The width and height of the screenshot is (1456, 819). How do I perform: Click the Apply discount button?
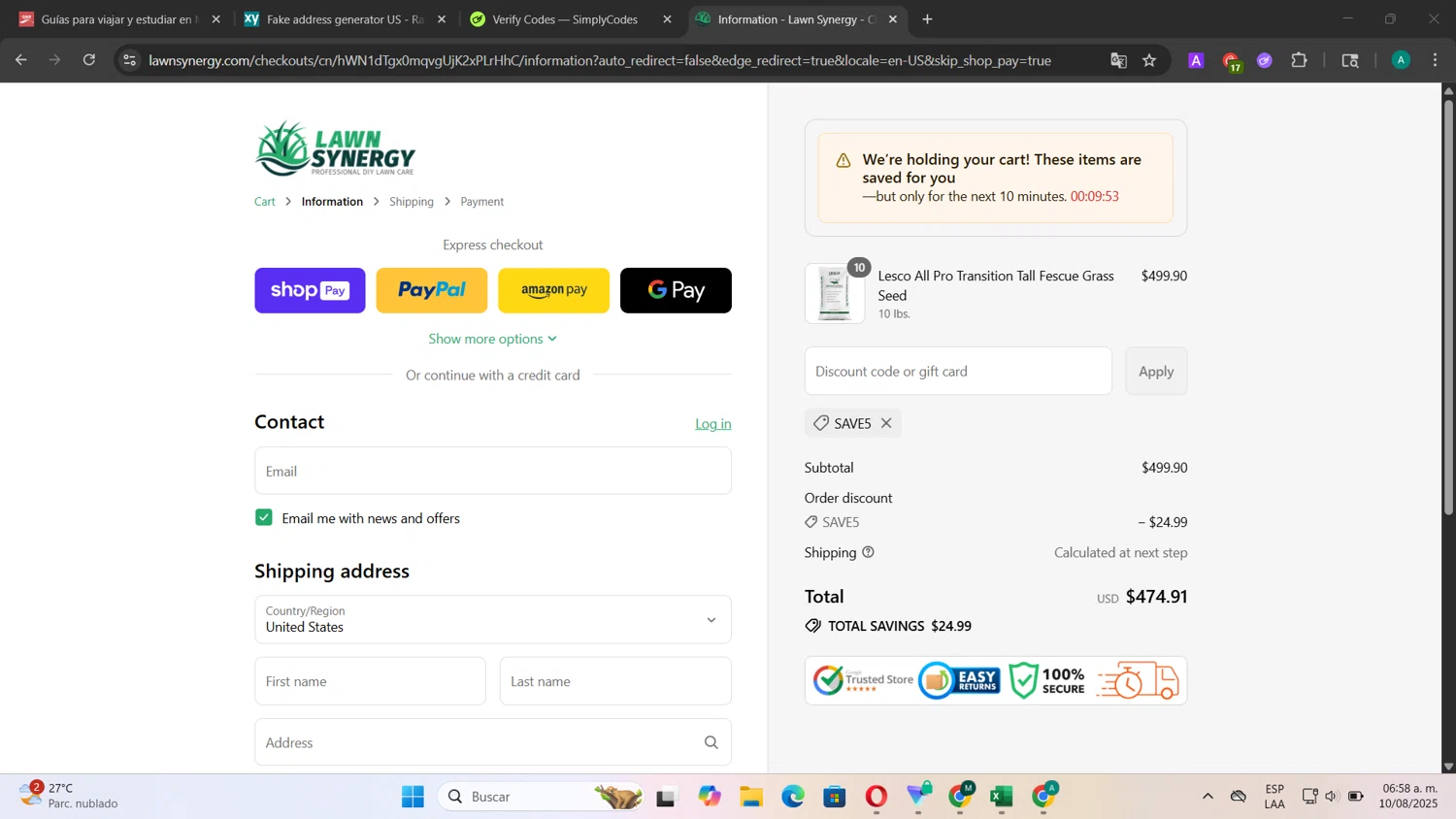tap(1156, 371)
